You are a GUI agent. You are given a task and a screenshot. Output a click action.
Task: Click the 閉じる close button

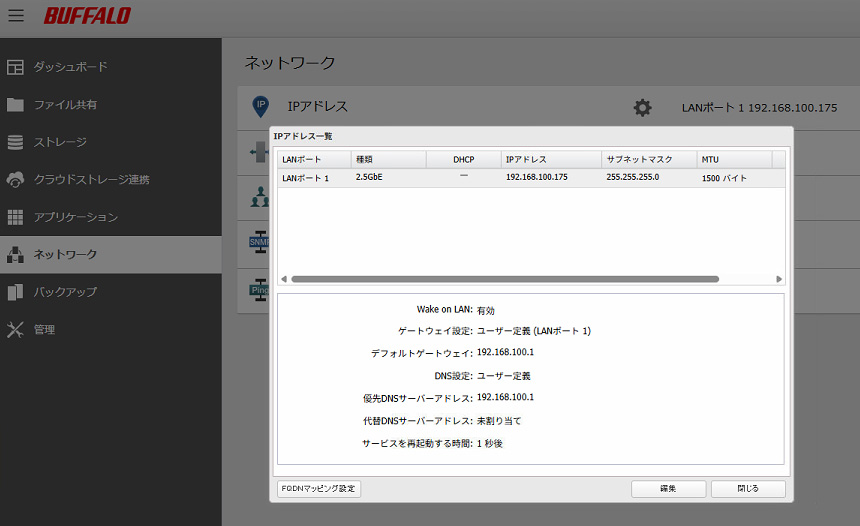coord(748,489)
